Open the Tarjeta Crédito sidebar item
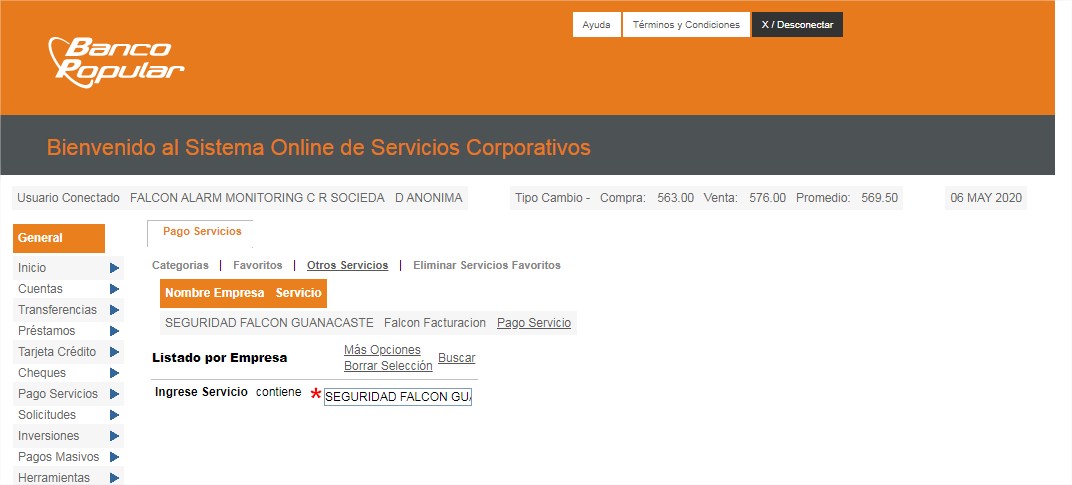 [57, 352]
